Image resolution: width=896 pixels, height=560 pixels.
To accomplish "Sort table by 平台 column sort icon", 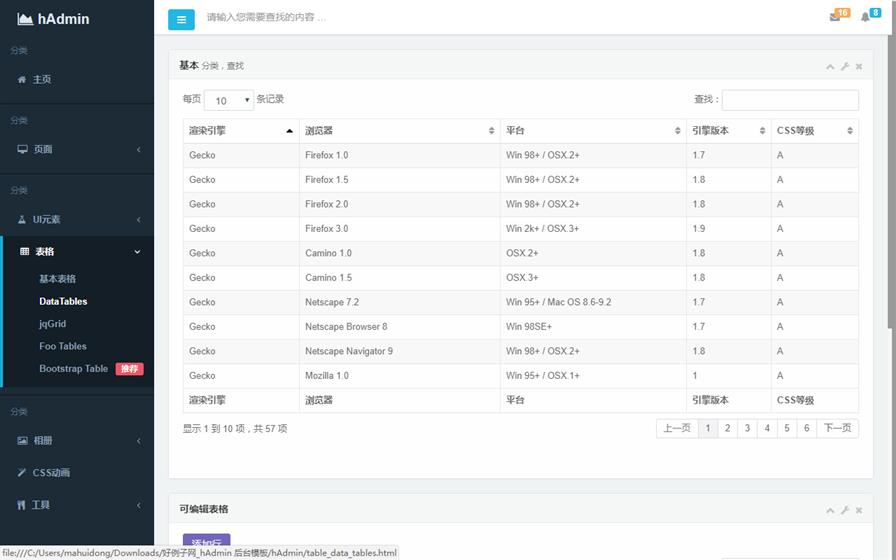I will [x=678, y=131].
